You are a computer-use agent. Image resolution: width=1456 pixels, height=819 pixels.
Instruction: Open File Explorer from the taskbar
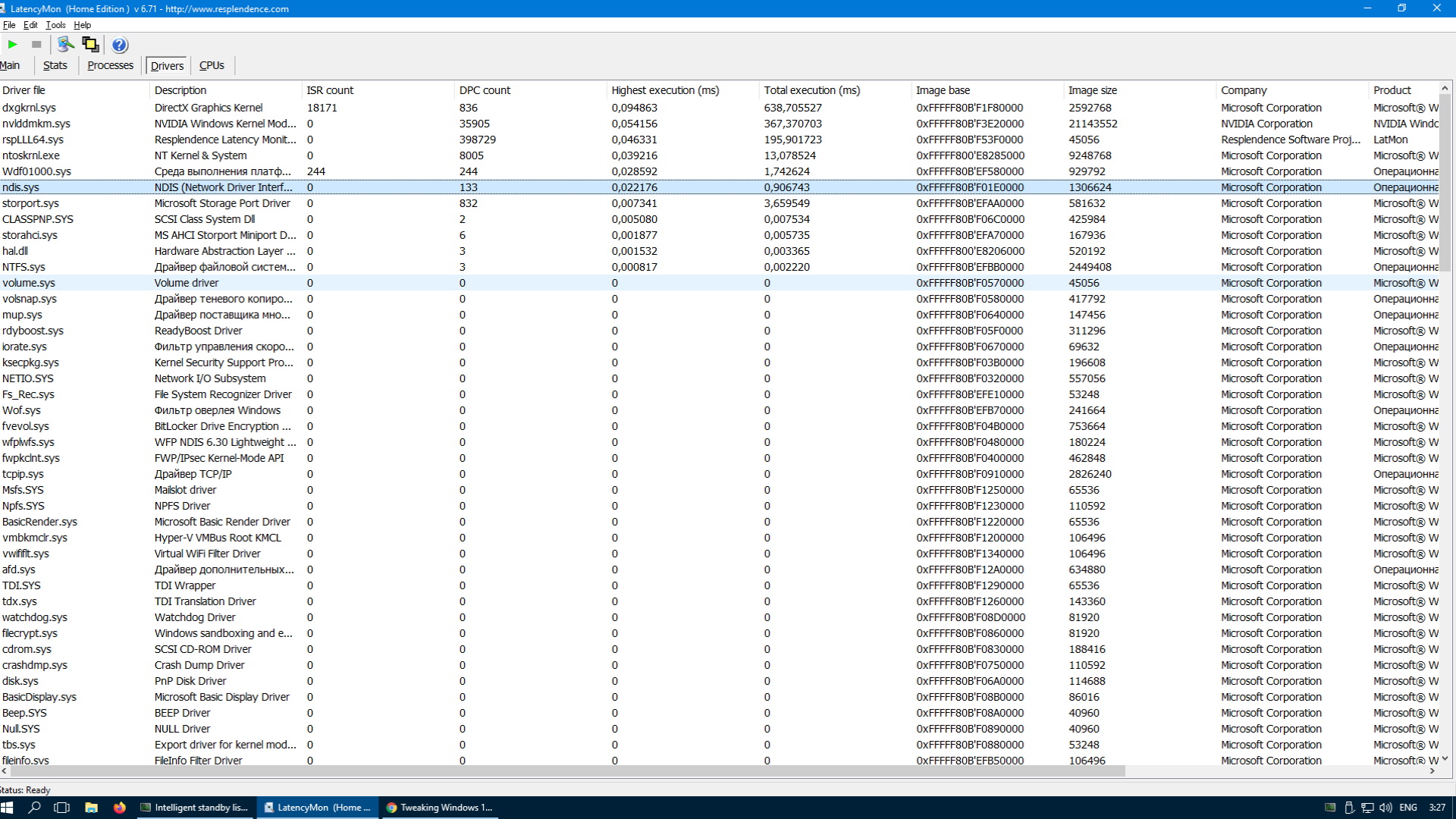click(x=91, y=808)
